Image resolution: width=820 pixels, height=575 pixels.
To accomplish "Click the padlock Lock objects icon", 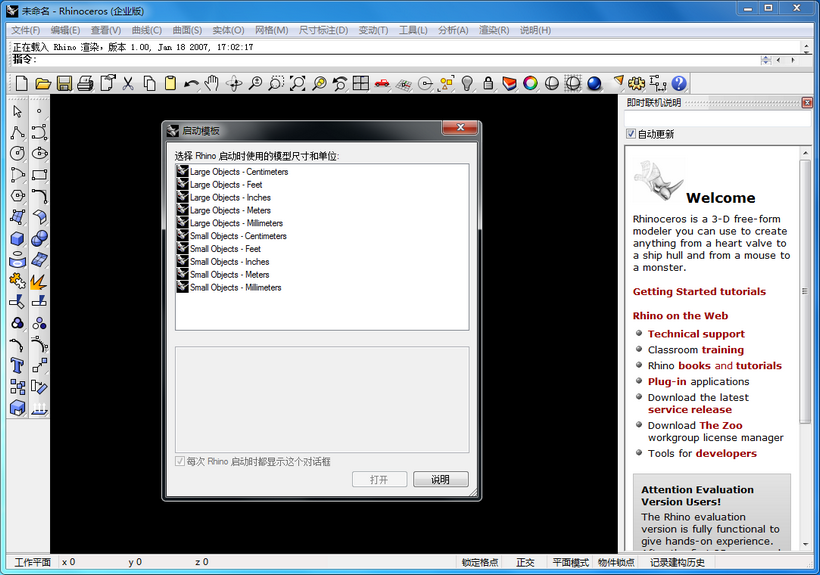I will [x=488, y=83].
